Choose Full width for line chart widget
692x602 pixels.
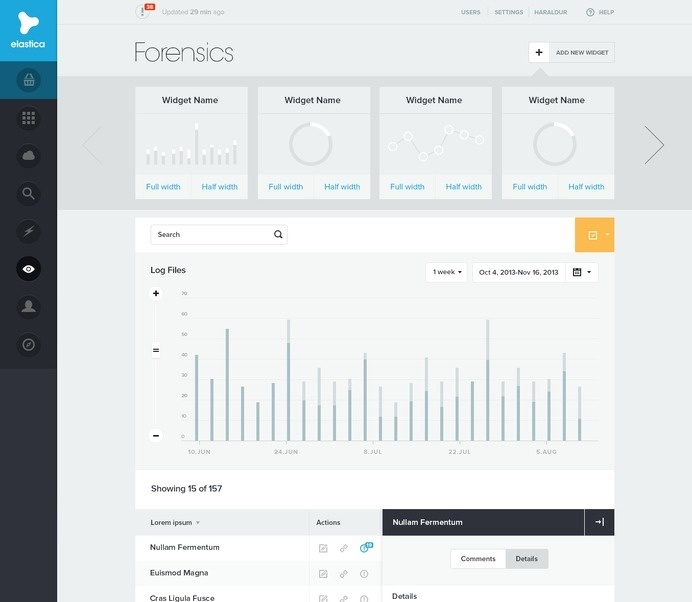(x=407, y=187)
